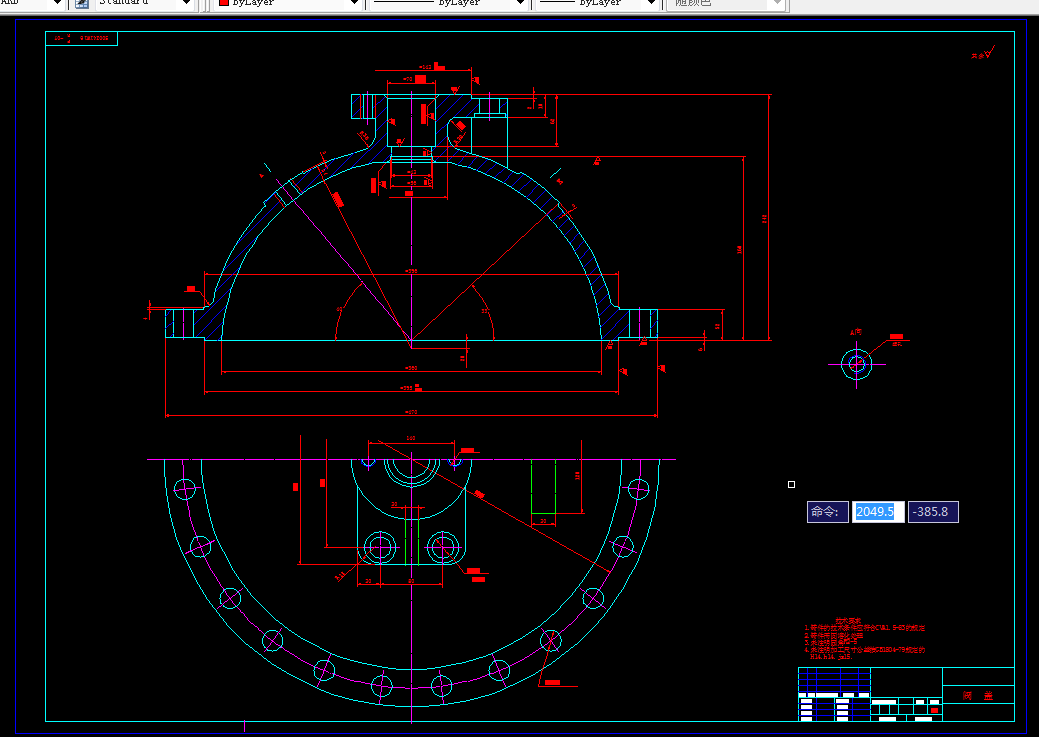Open the ByLayer lineweight dropdown

click(x=596, y=3)
